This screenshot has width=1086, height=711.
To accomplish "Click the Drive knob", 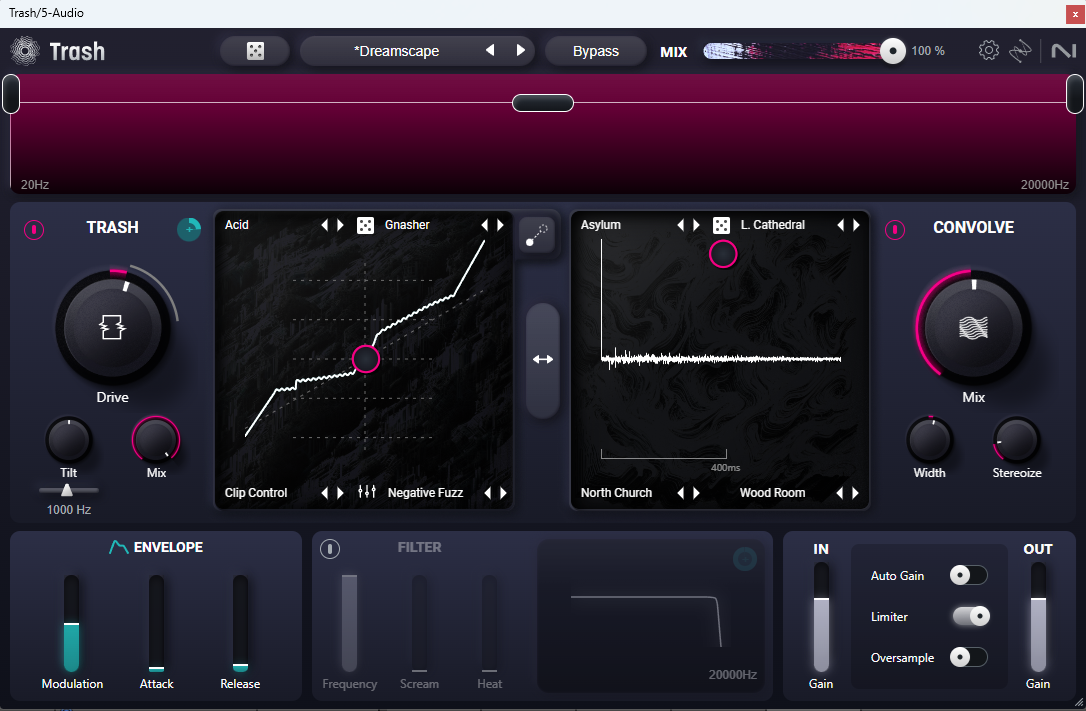I will pos(112,327).
